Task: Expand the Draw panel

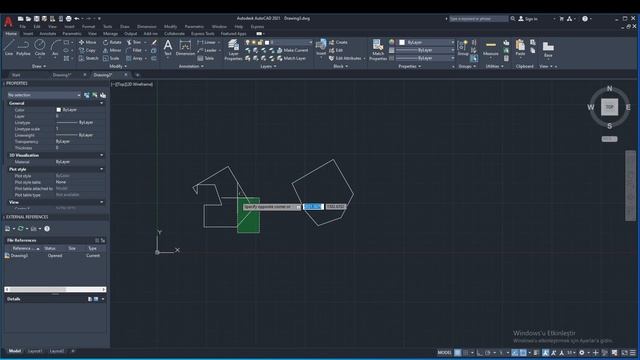Action: point(39,66)
